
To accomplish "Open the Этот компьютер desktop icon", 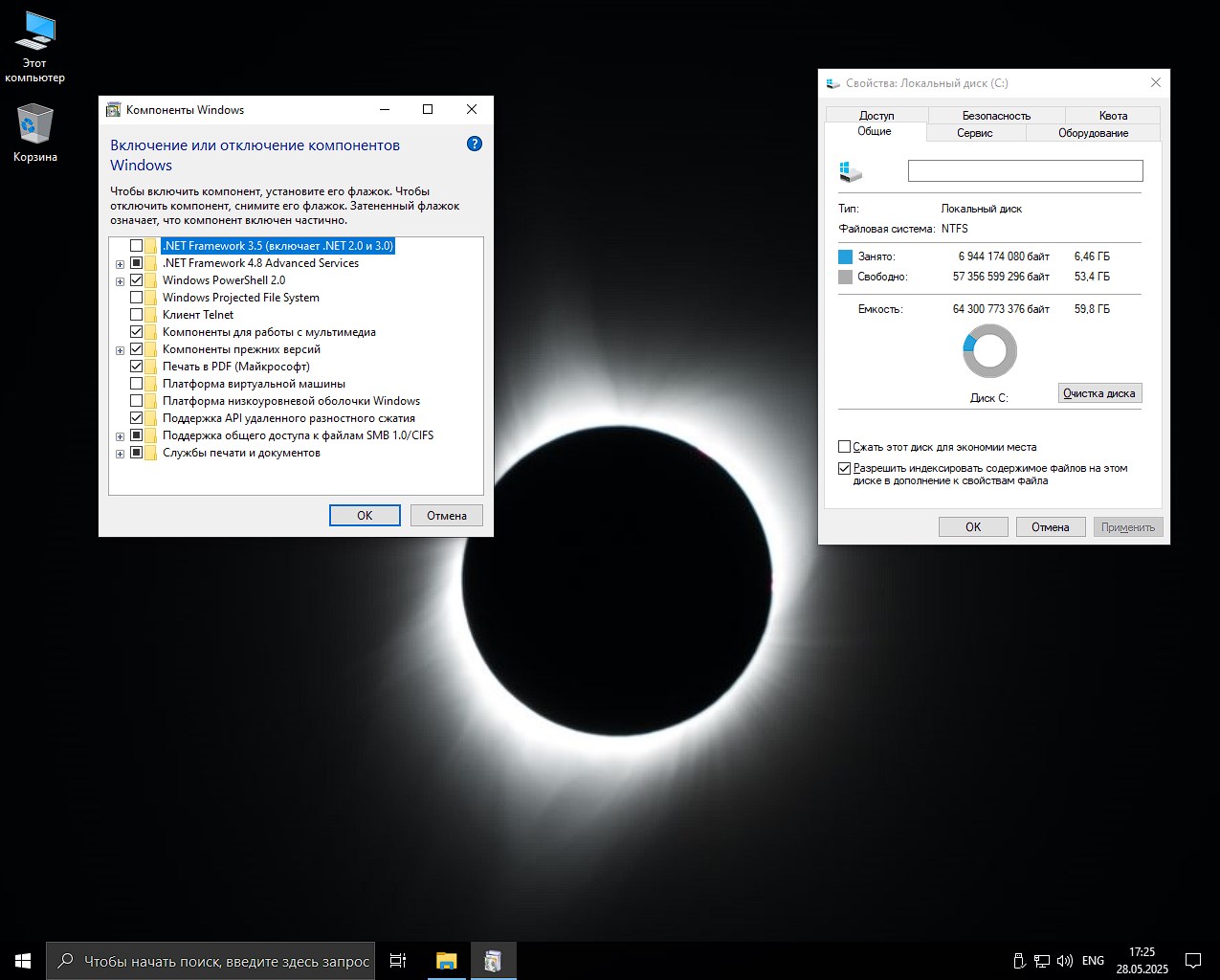I will (34, 47).
